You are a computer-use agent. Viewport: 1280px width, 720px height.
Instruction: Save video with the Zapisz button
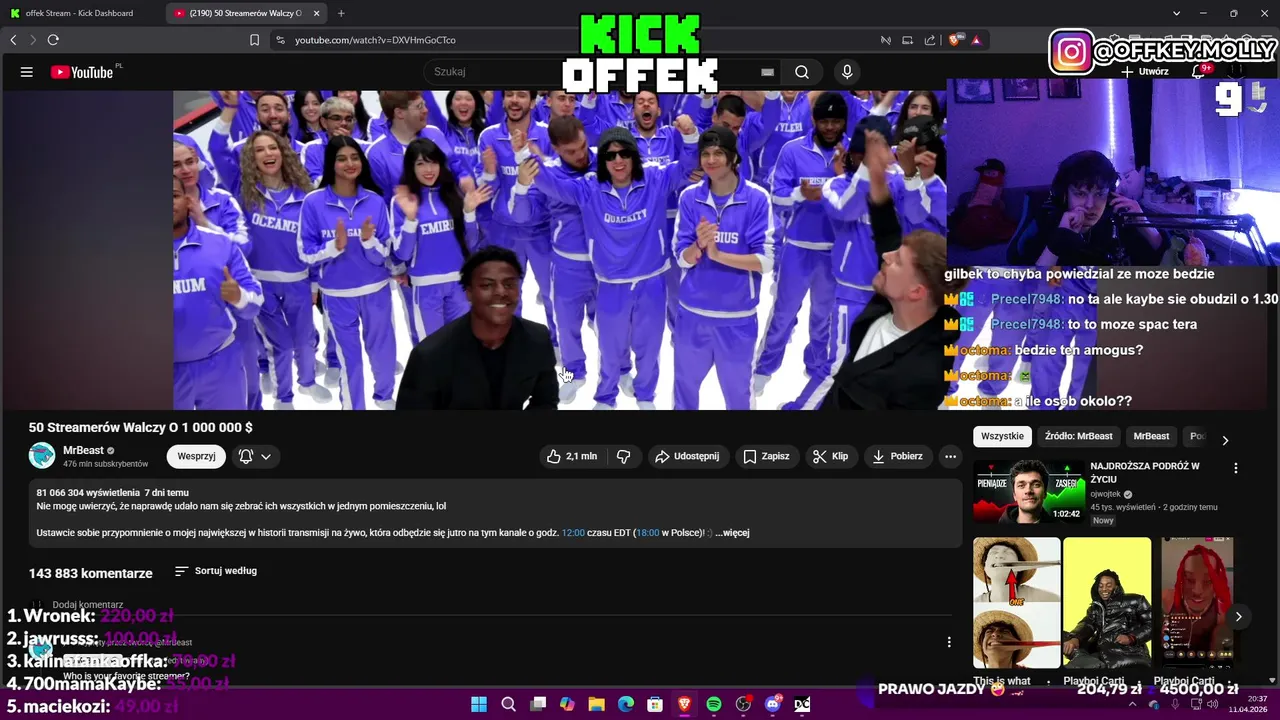[x=767, y=456]
